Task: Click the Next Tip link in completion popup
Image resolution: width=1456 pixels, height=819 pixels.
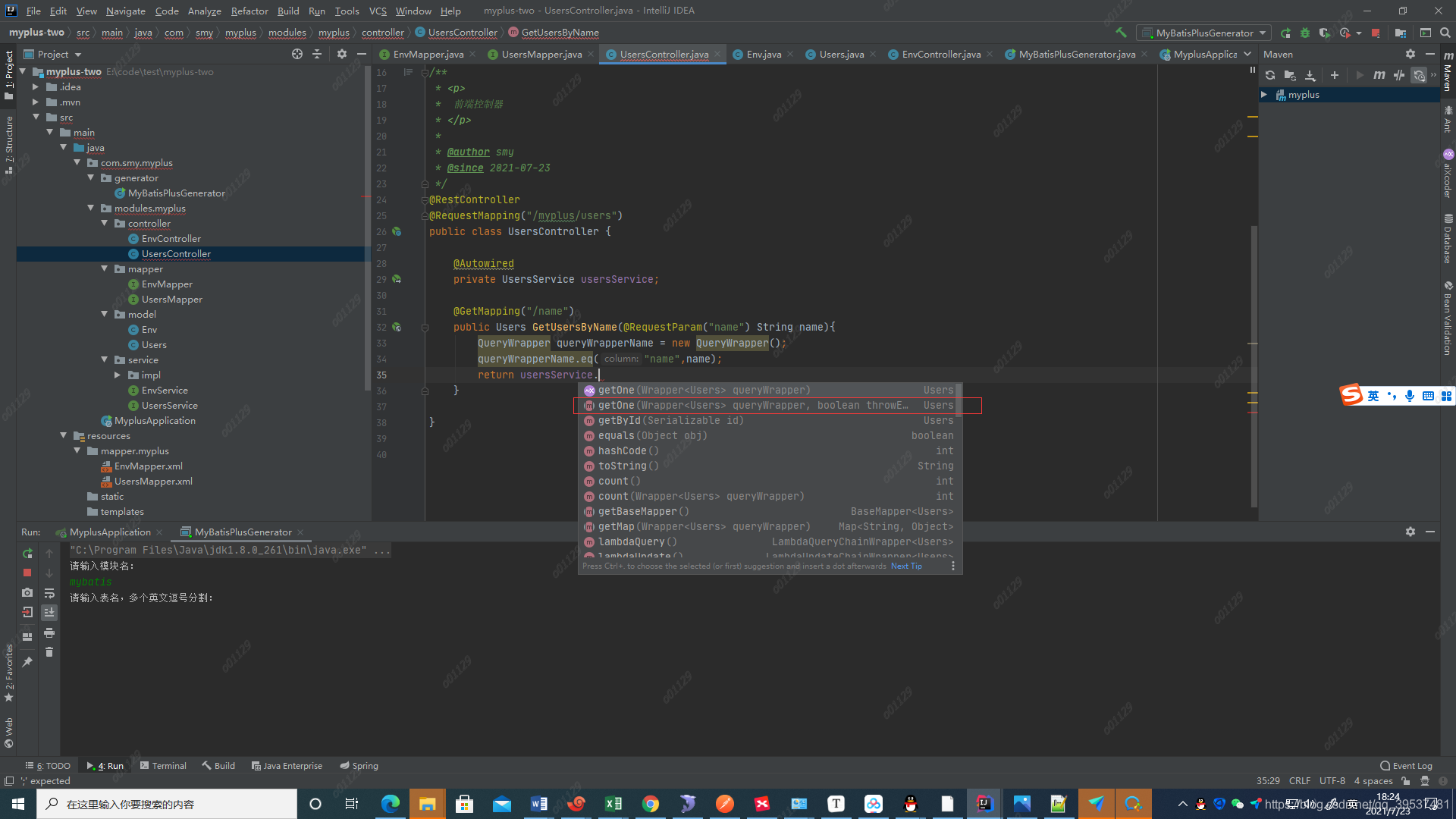Action: point(906,566)
